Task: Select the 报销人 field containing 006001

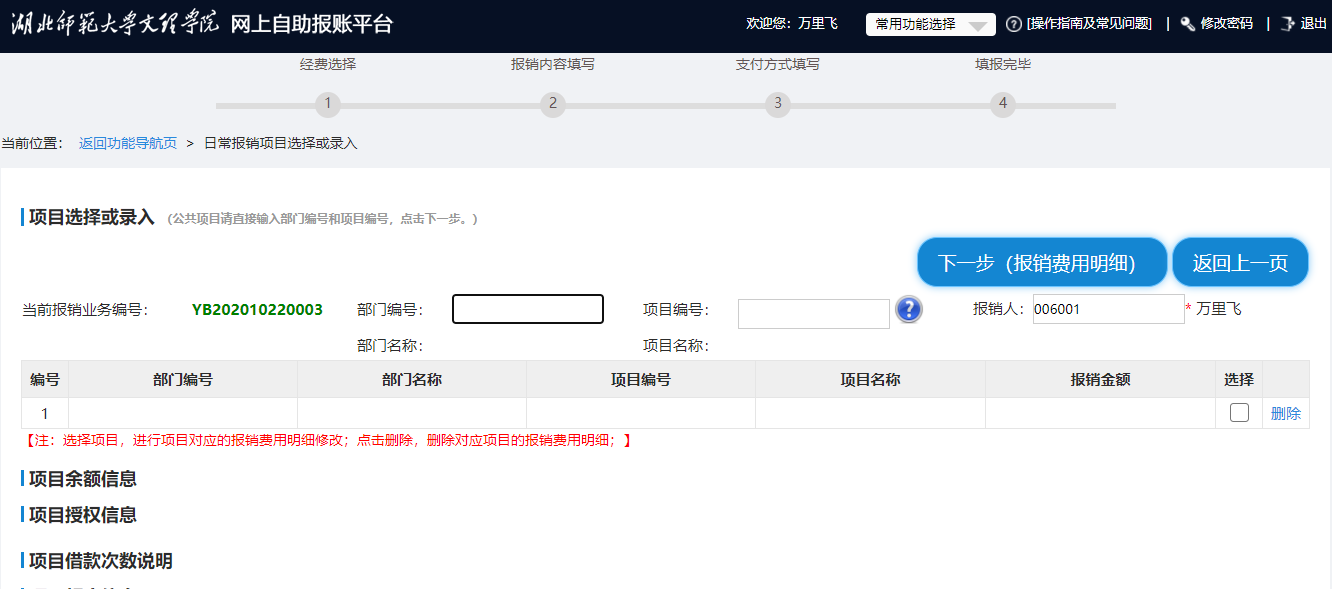Action: pyautogui.click(x=1108, y=310)
